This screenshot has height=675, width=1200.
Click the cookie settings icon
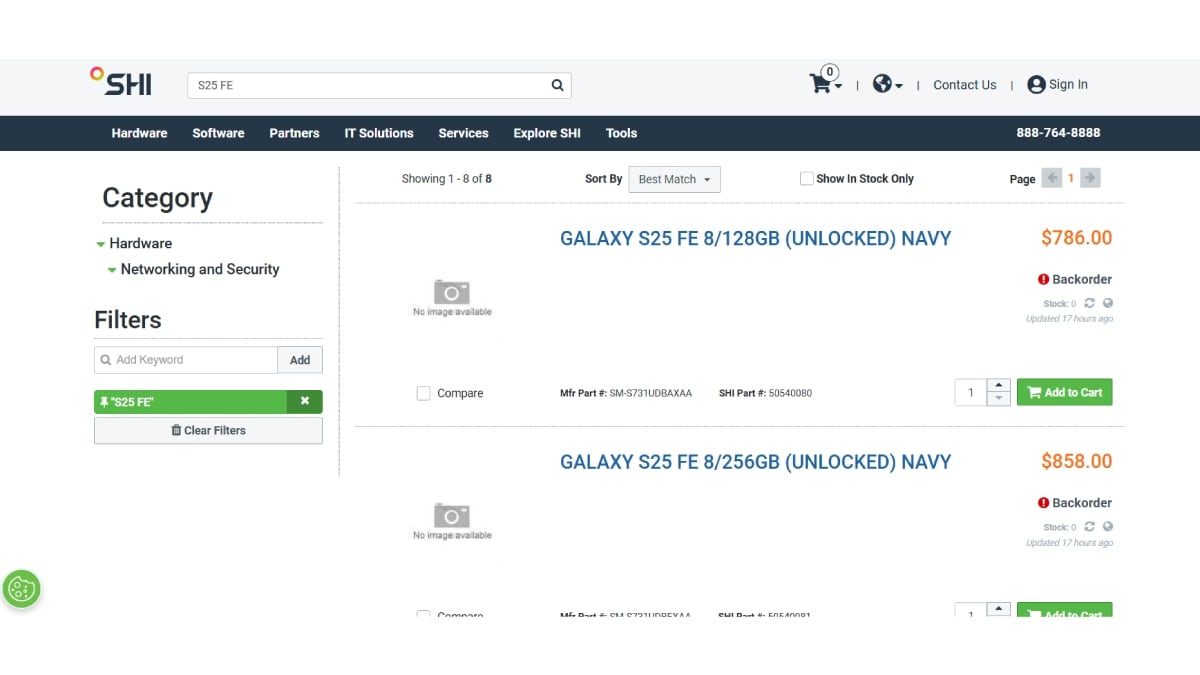click(21, 589)
